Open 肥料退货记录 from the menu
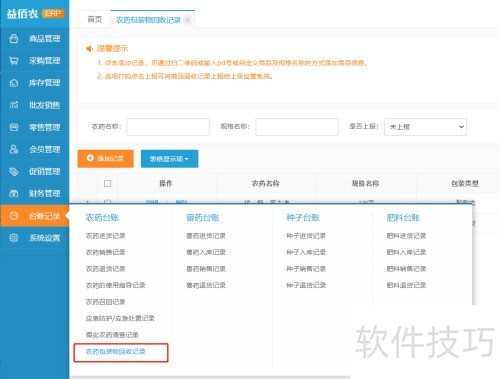This screenshot has height=379, width=500. (406, 285)
